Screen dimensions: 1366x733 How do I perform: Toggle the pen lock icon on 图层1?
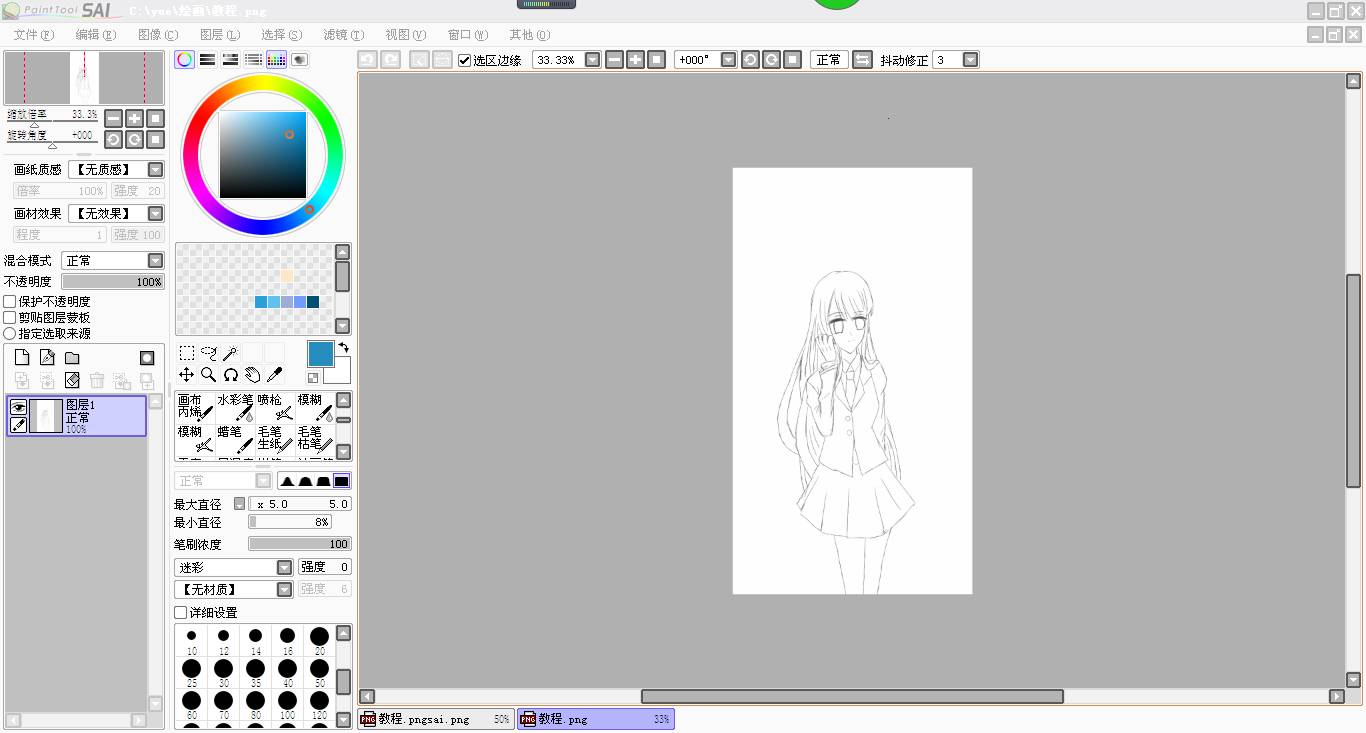(18, 425)
